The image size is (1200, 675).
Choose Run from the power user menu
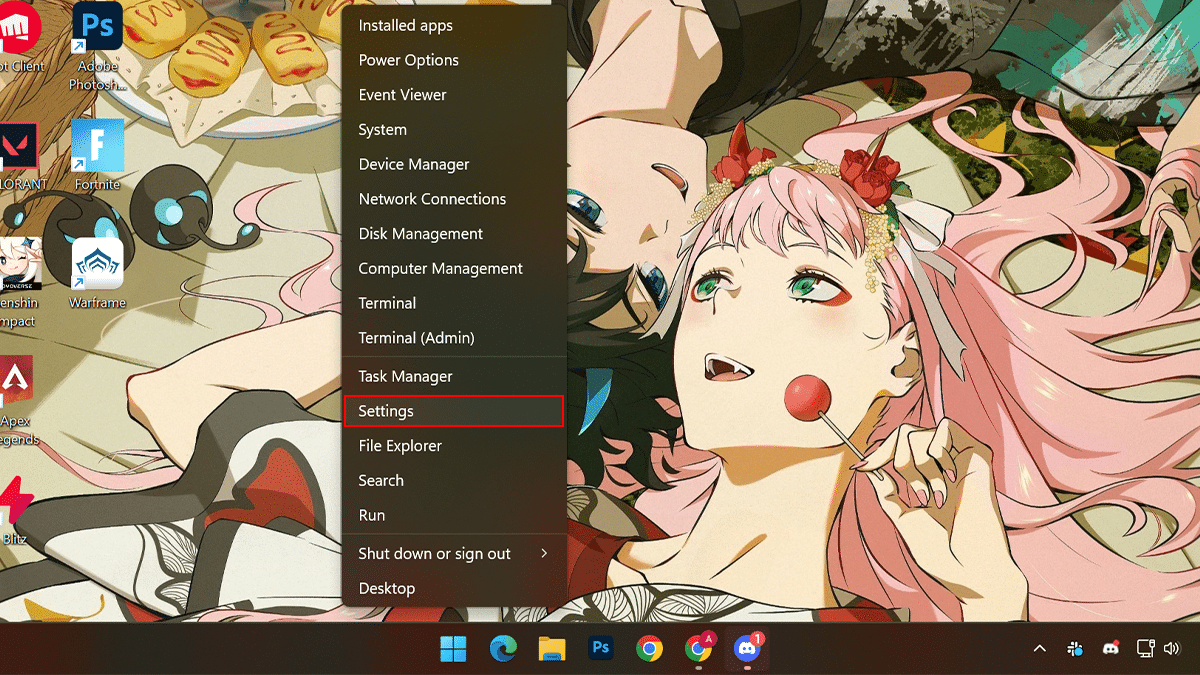[372, 515]
